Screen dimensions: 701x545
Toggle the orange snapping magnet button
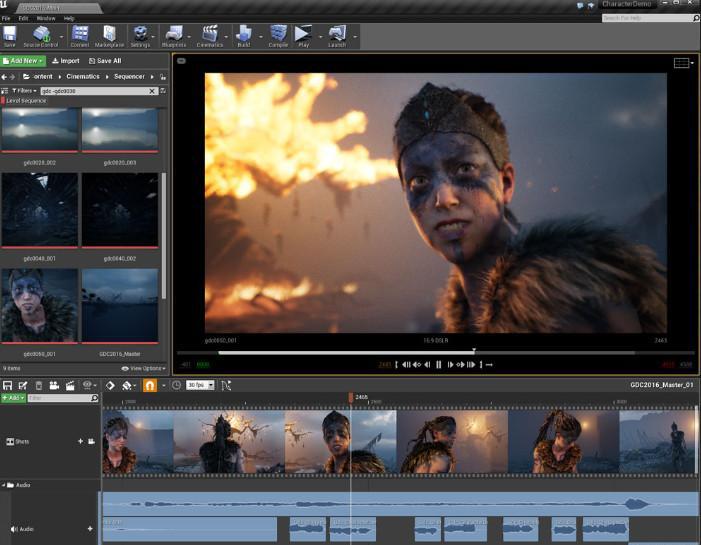(x=150, y=385)
